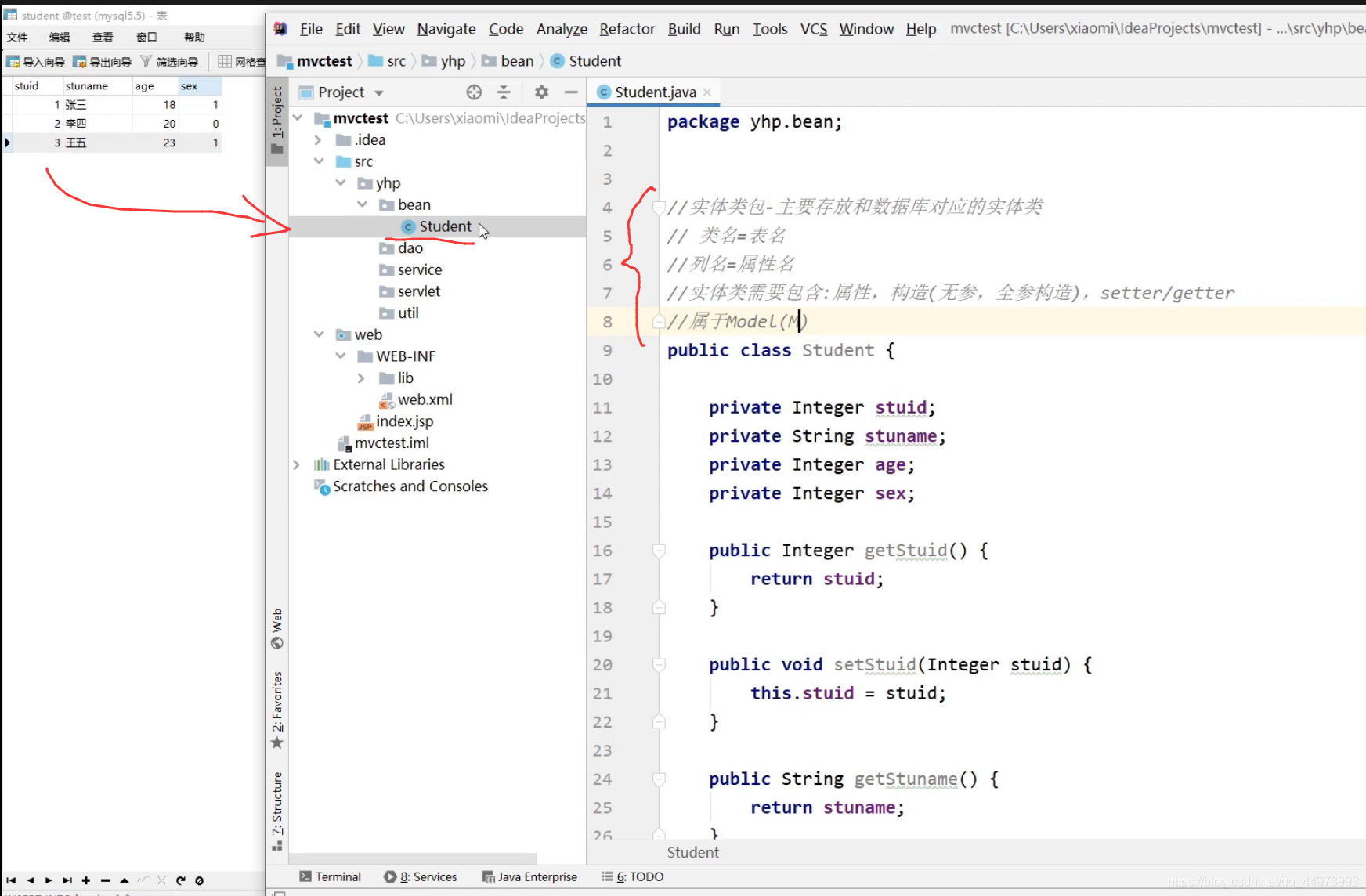Open the Project view dropdown
The width and height of the screenshot is (1366, 896).
coord(379,93)
